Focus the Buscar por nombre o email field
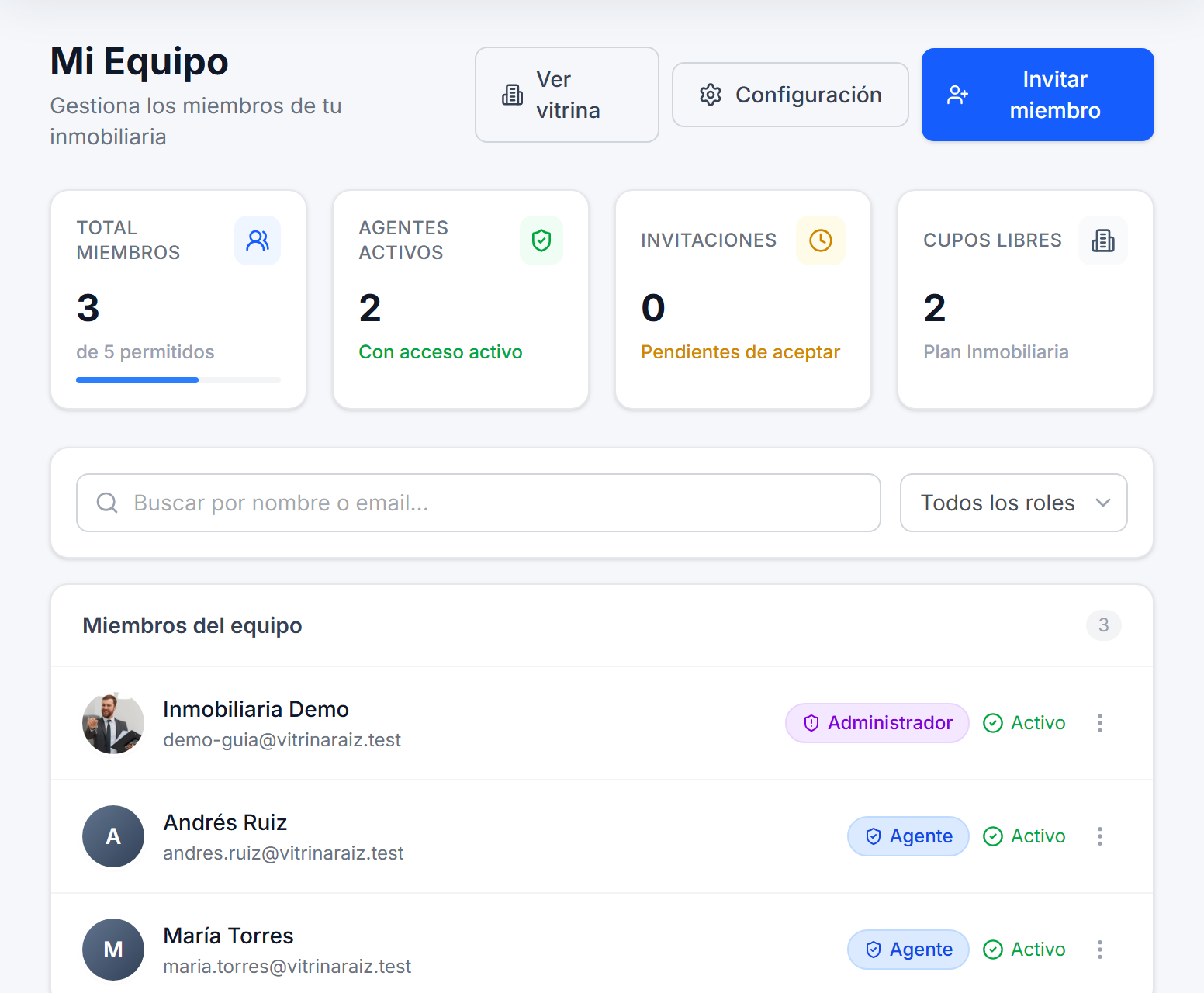This screenshot has width=1204, height=993. (x=479, y=503)
